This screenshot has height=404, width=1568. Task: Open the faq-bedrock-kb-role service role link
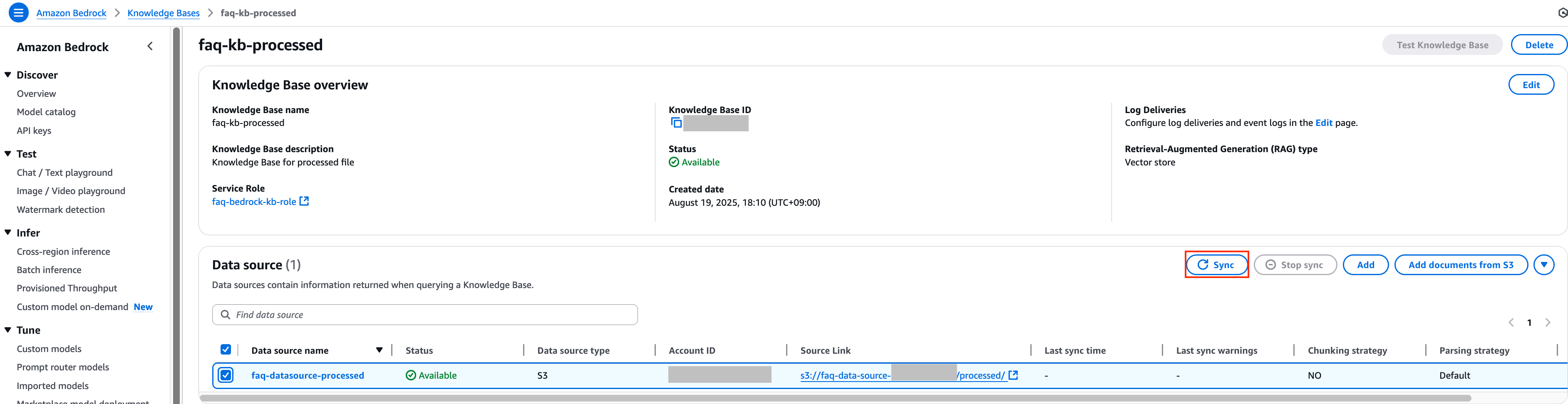click(254, 202)
